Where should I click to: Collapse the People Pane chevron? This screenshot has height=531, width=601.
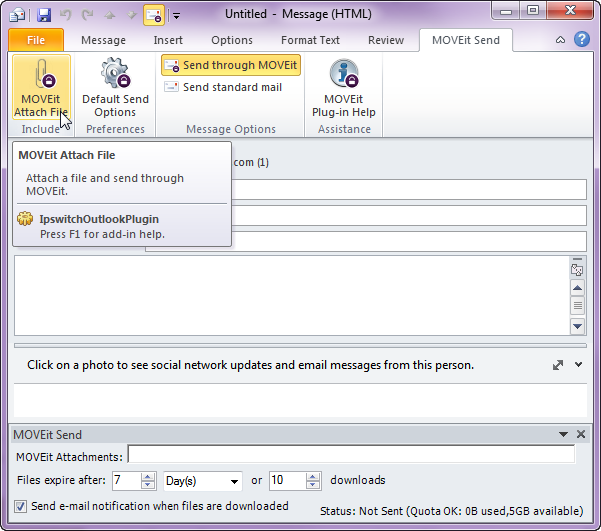pos(578,365)
